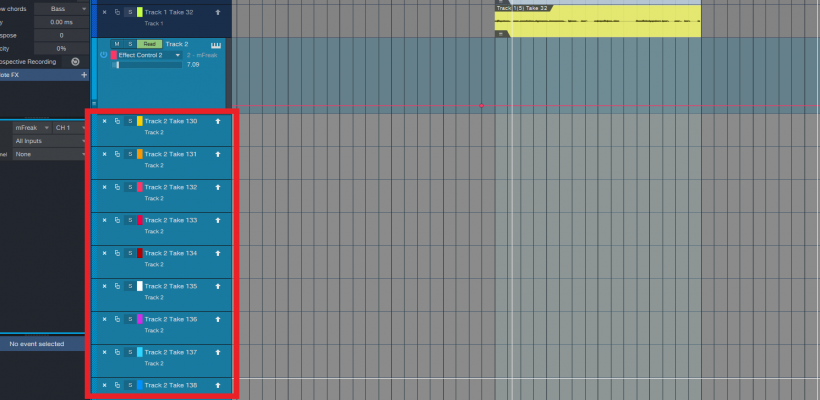Open the Effect Control 2 parameter dropdown
The image size is (820, 400).
[x=149, y=55]
